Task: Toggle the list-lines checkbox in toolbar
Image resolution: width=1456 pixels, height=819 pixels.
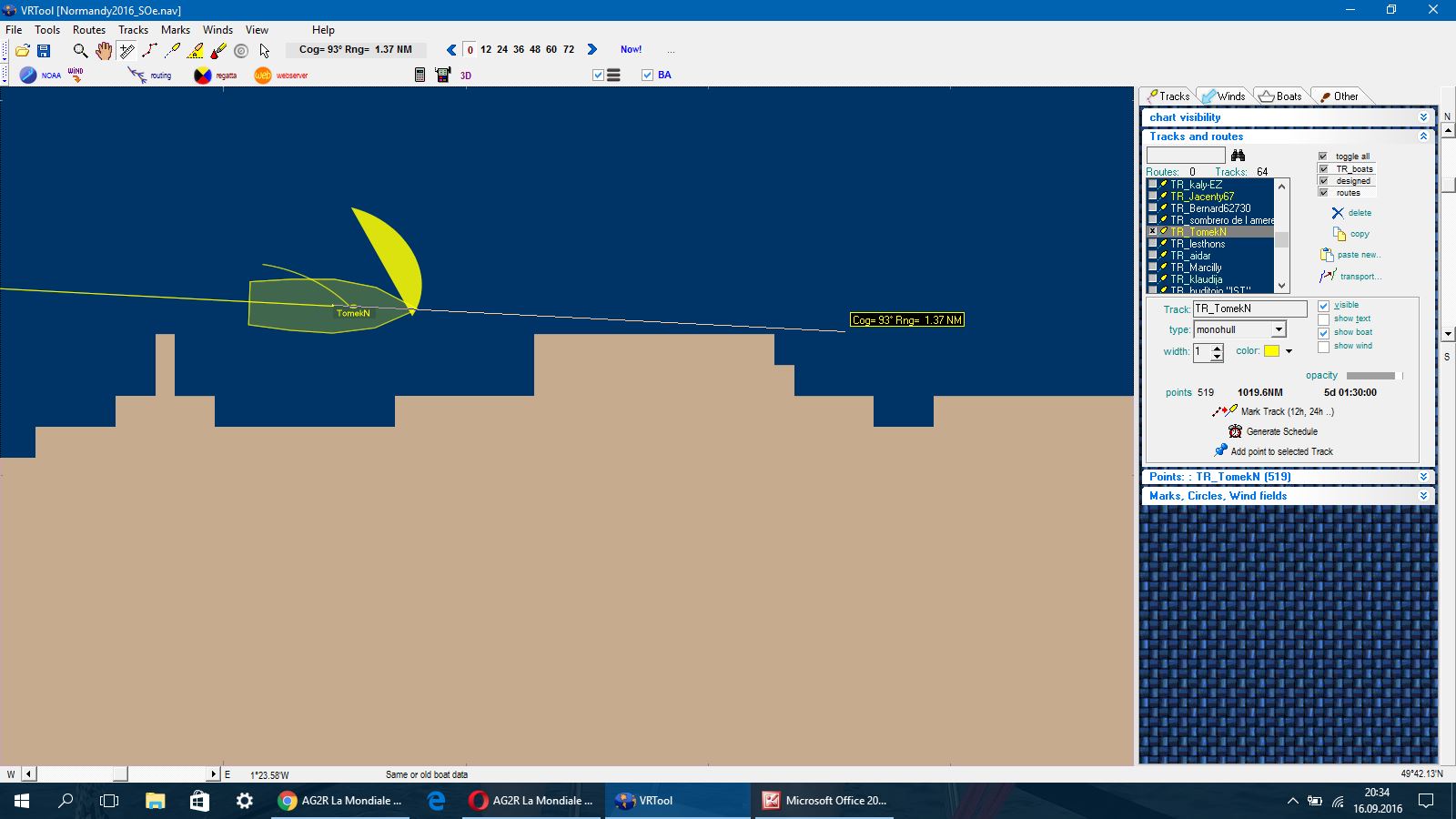Action: [598, 76]
